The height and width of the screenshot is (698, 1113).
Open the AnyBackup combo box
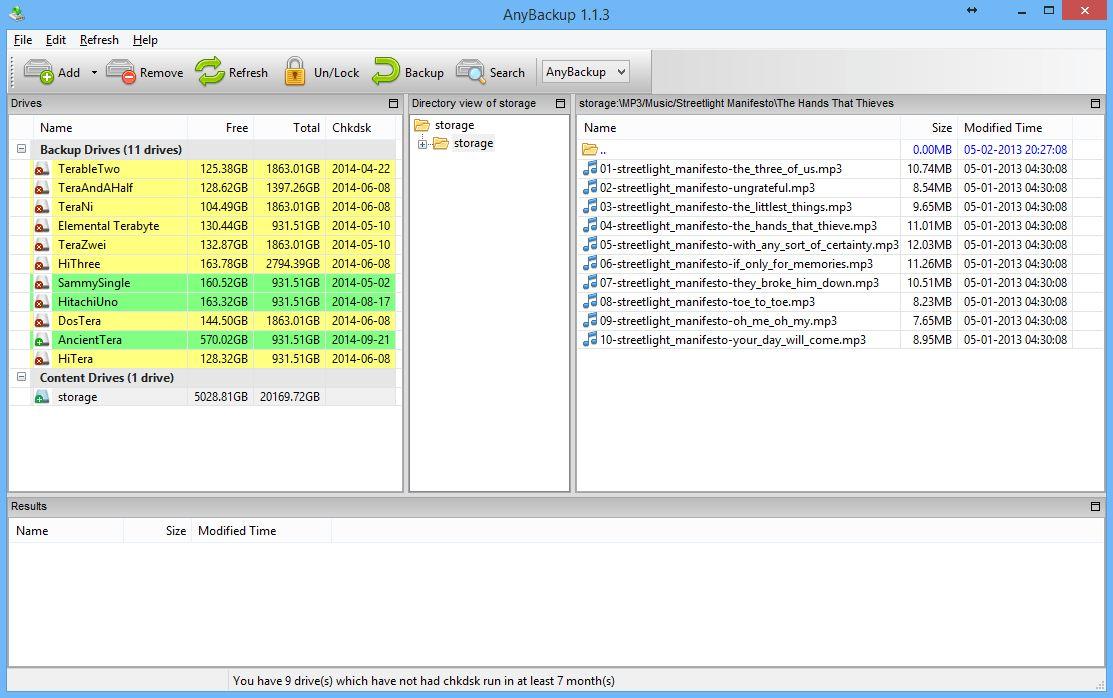point(585,72)
